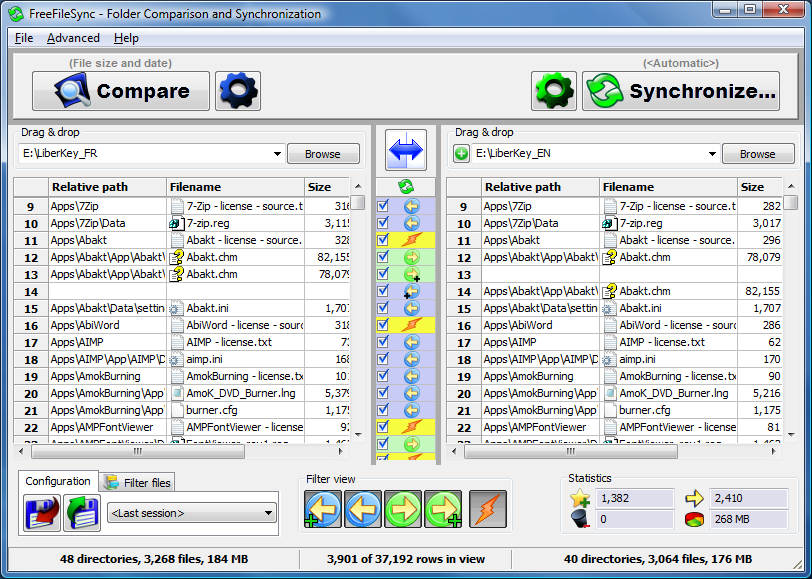Expand the left folder E:\LiberKey_FR dropdown

click(x=277, y=154)
